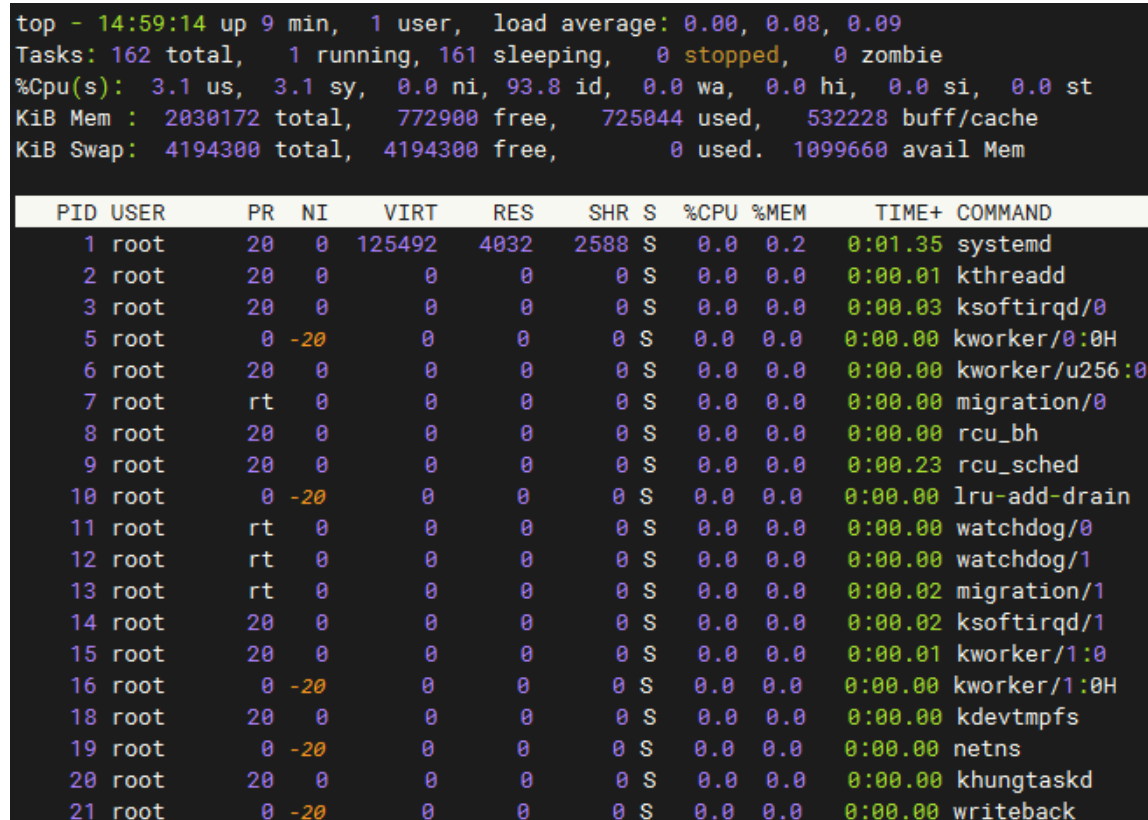Image resolution: width=1148 pixels, height=820 pixels.
Task: Click the Tasks total value 162
Action: pos(131,55)
